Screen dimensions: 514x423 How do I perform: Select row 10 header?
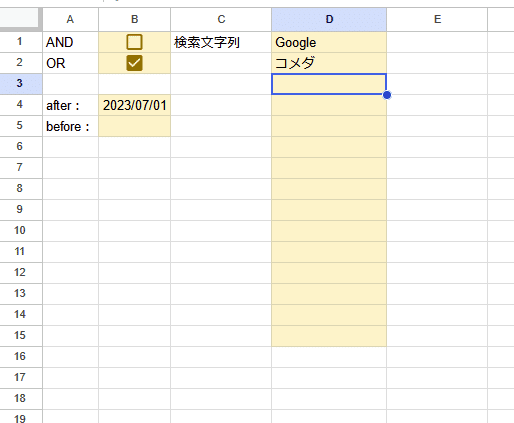21,230
